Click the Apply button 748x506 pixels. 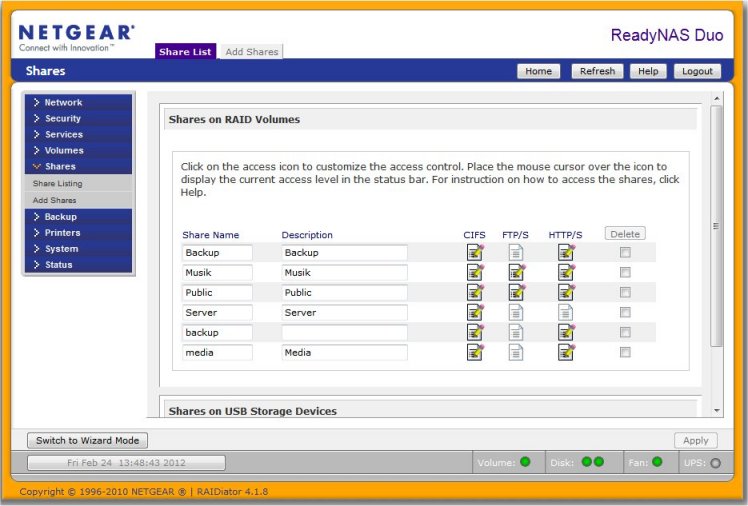(x=696, y=441)
